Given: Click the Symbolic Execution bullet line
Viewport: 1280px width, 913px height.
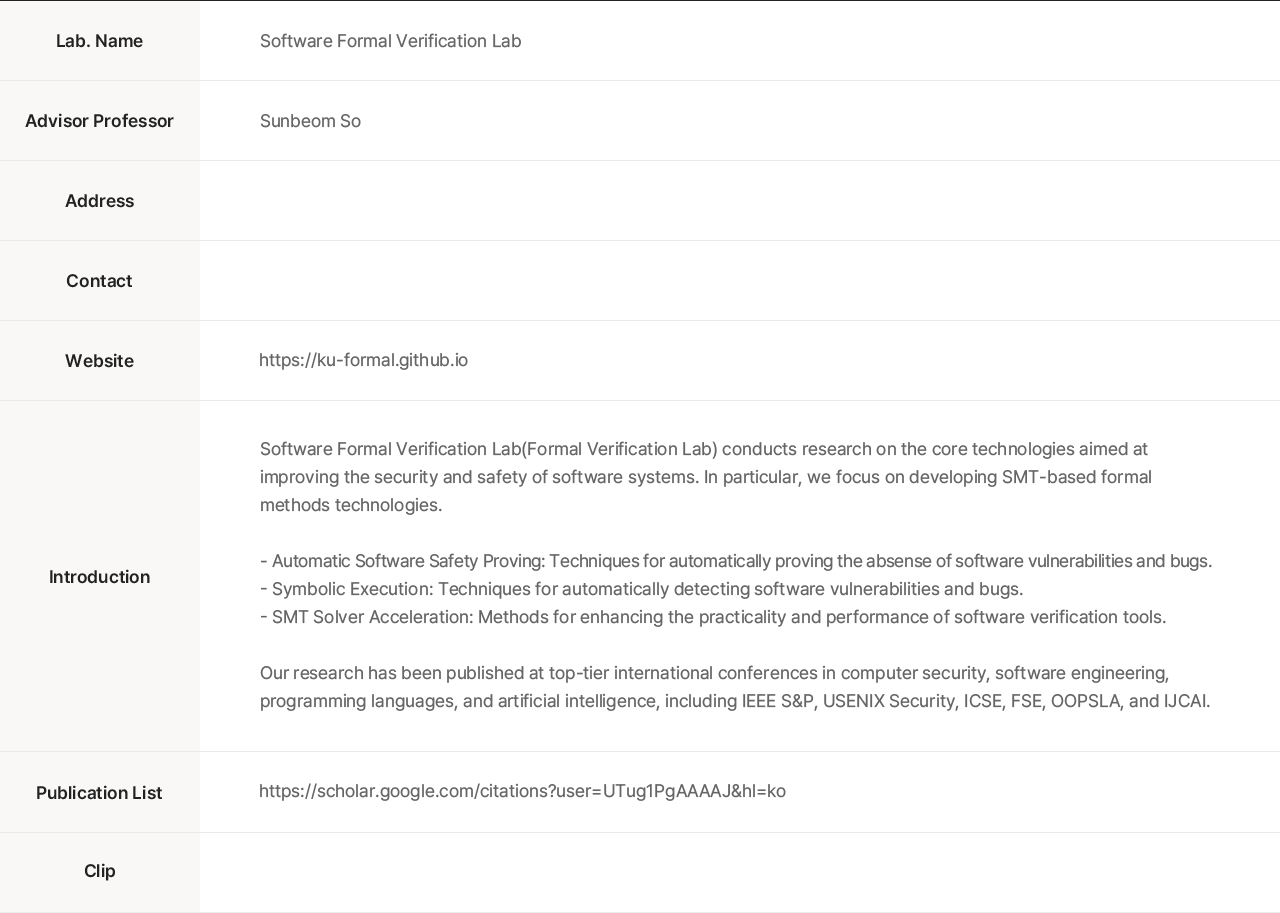Looking at the screenshot, I should (641, 589).
